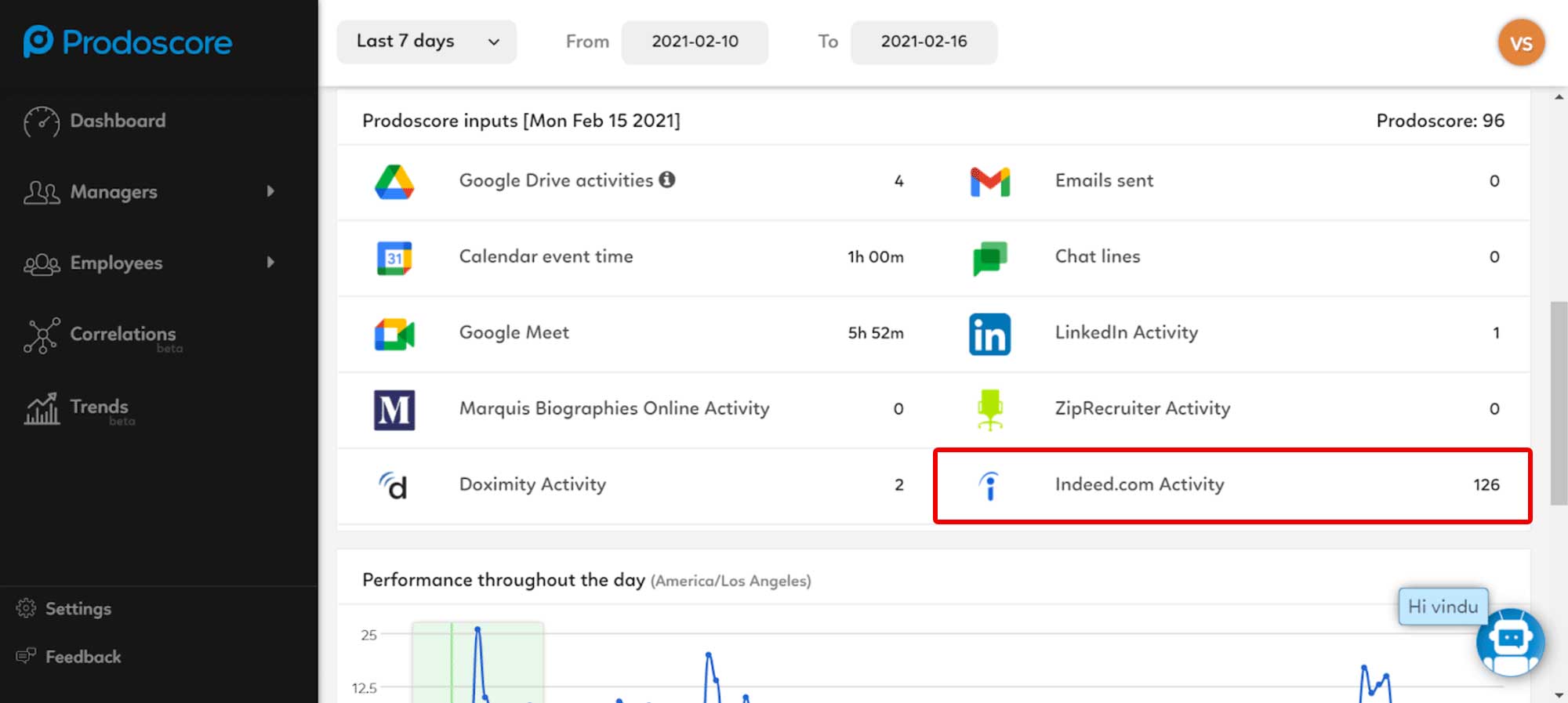This screenshot has height=703, width=1568.
Task: Select ZipRecruiter Activity label
Action: [x=1142, y=408]
